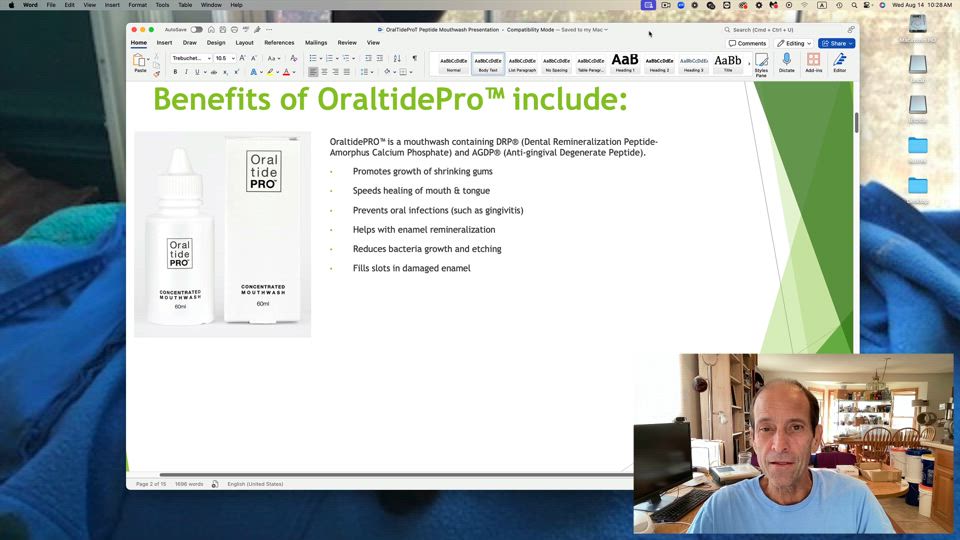Click the Comments button
The height and width of the screenshot is (540, 960).
coord(748,44)
